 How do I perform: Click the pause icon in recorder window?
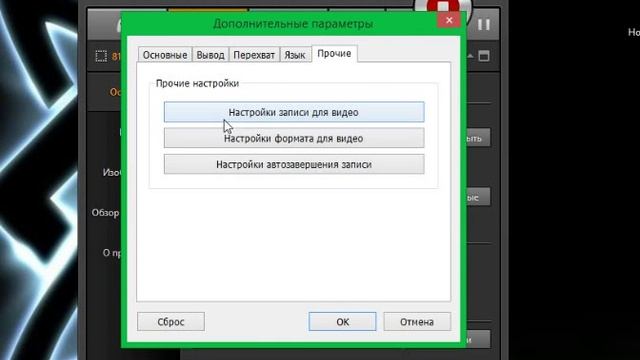pyautogui.click(x=484, y=24)
